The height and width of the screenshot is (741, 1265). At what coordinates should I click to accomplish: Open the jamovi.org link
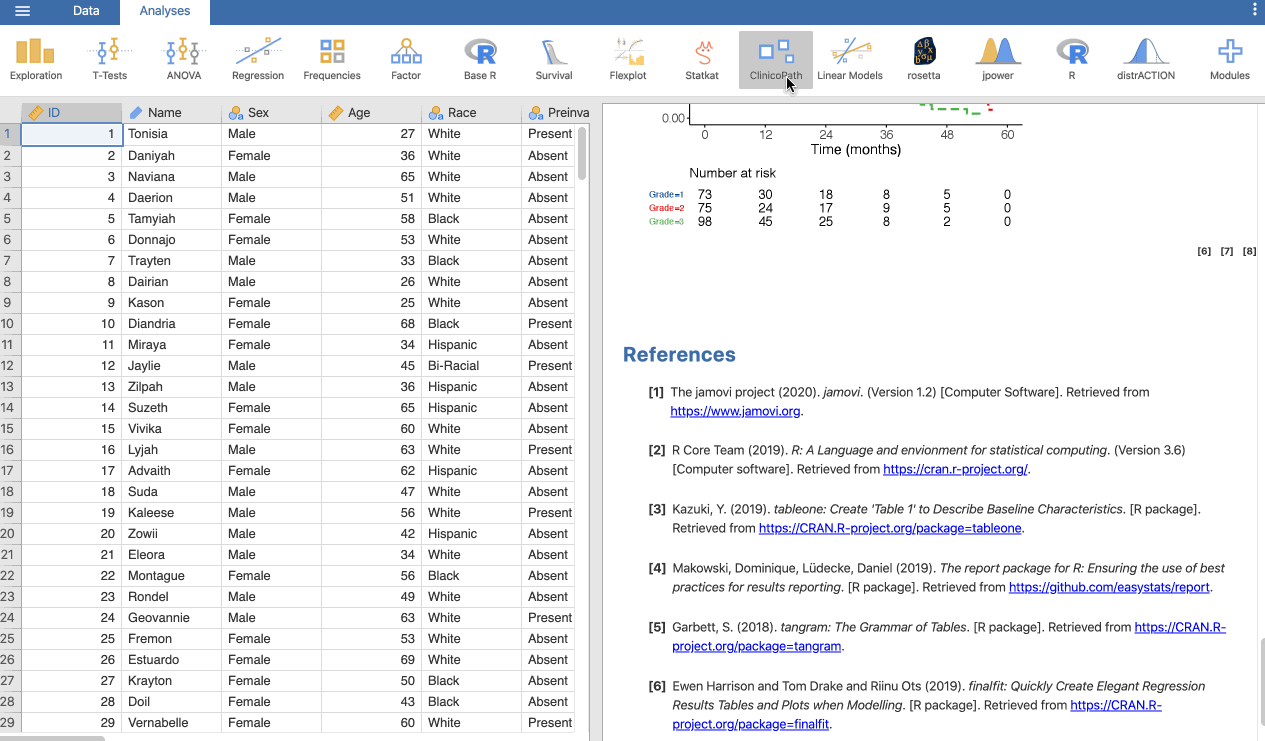coord(735,411)
